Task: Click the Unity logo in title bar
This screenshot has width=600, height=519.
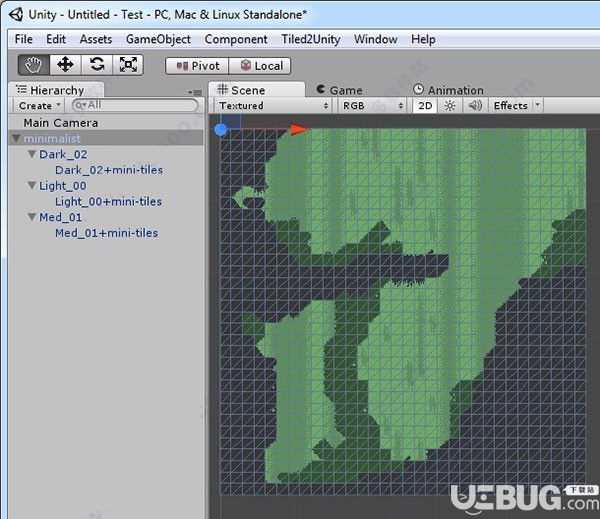Action: [16, 15]
